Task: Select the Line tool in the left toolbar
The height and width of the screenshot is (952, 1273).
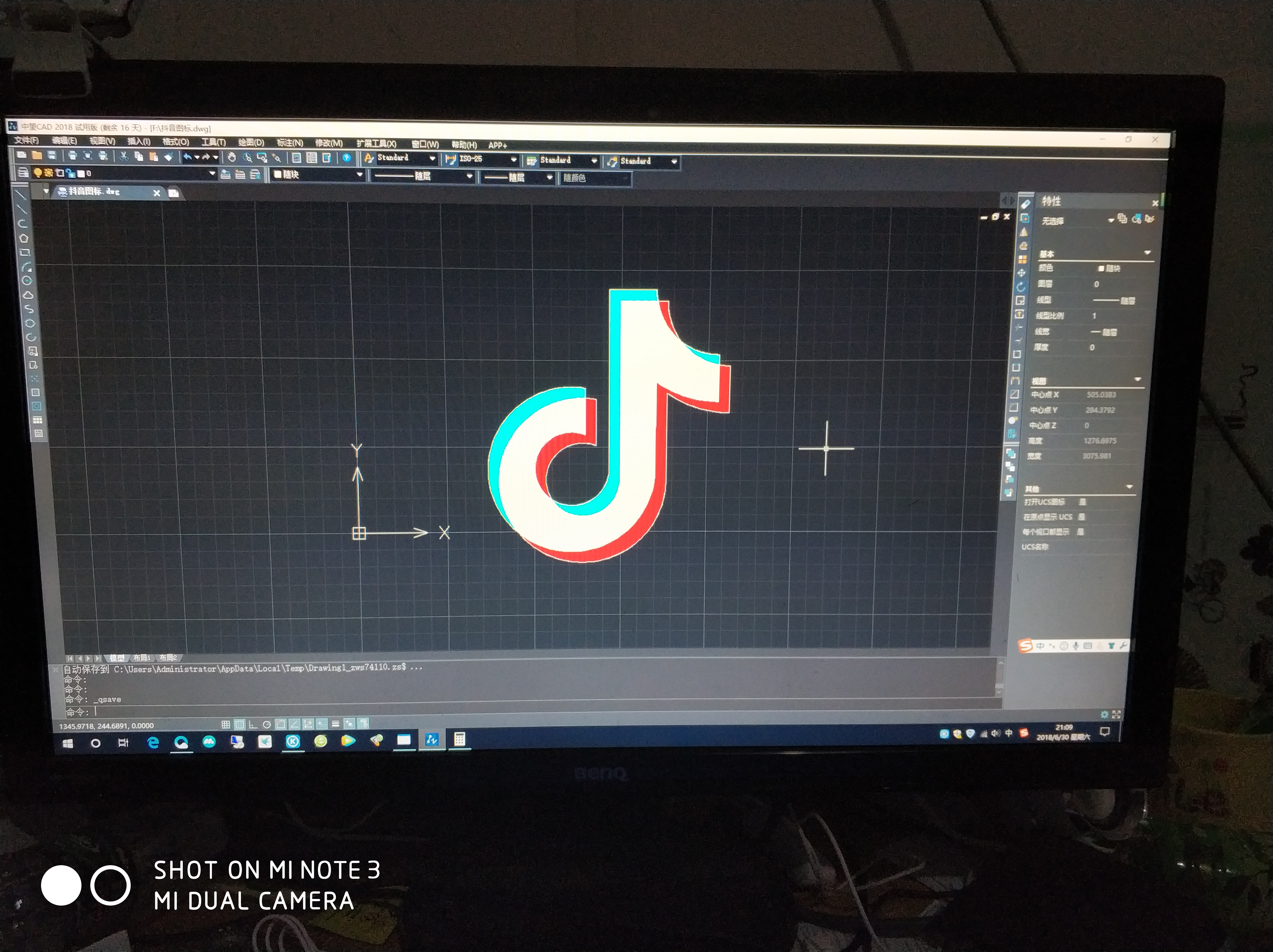Action: [x=21, y=194]
